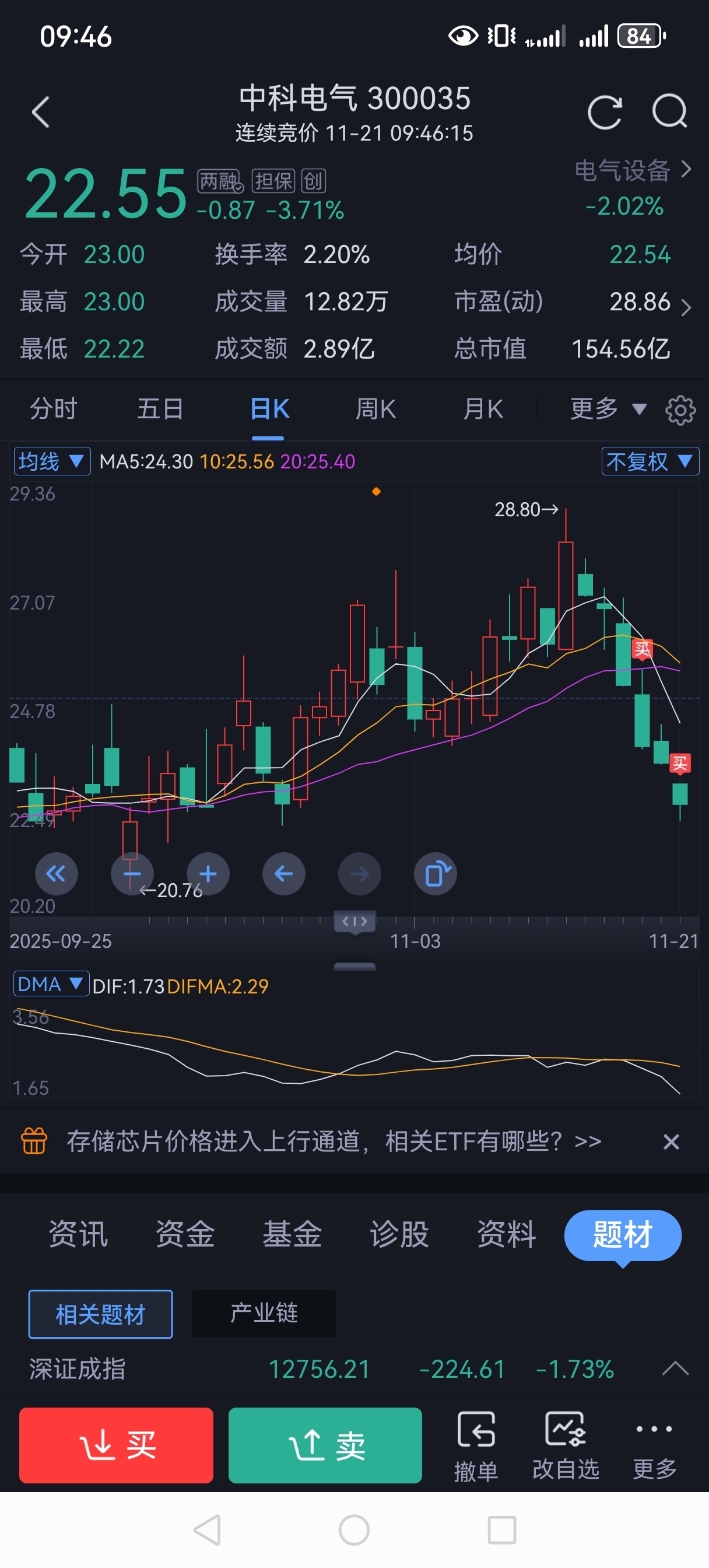Tap the gift icon in banner
This screenshot has width=709, height=1568.
pos(34,1140)
